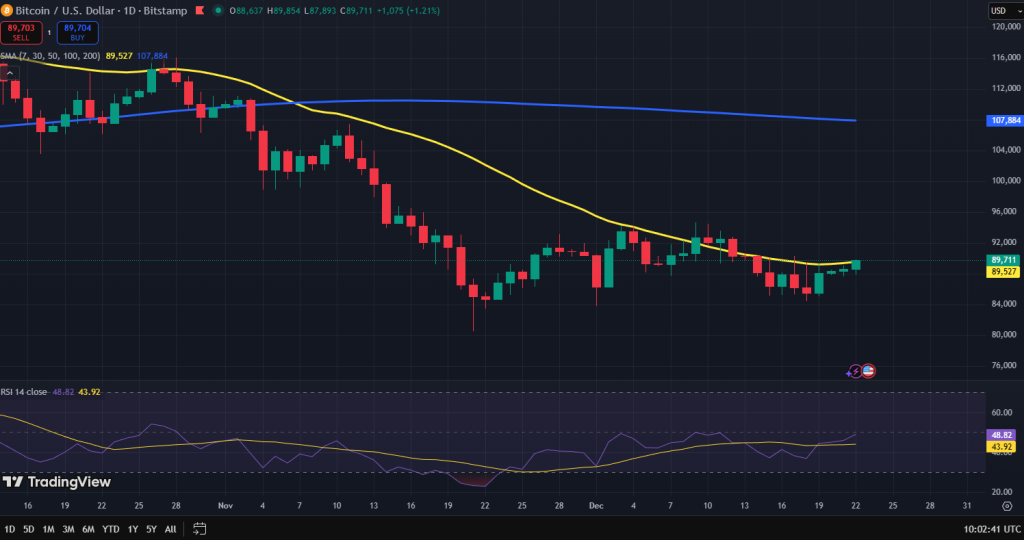Switch to the All time range
Screen dimensions: 1024x540
point(170,529)
